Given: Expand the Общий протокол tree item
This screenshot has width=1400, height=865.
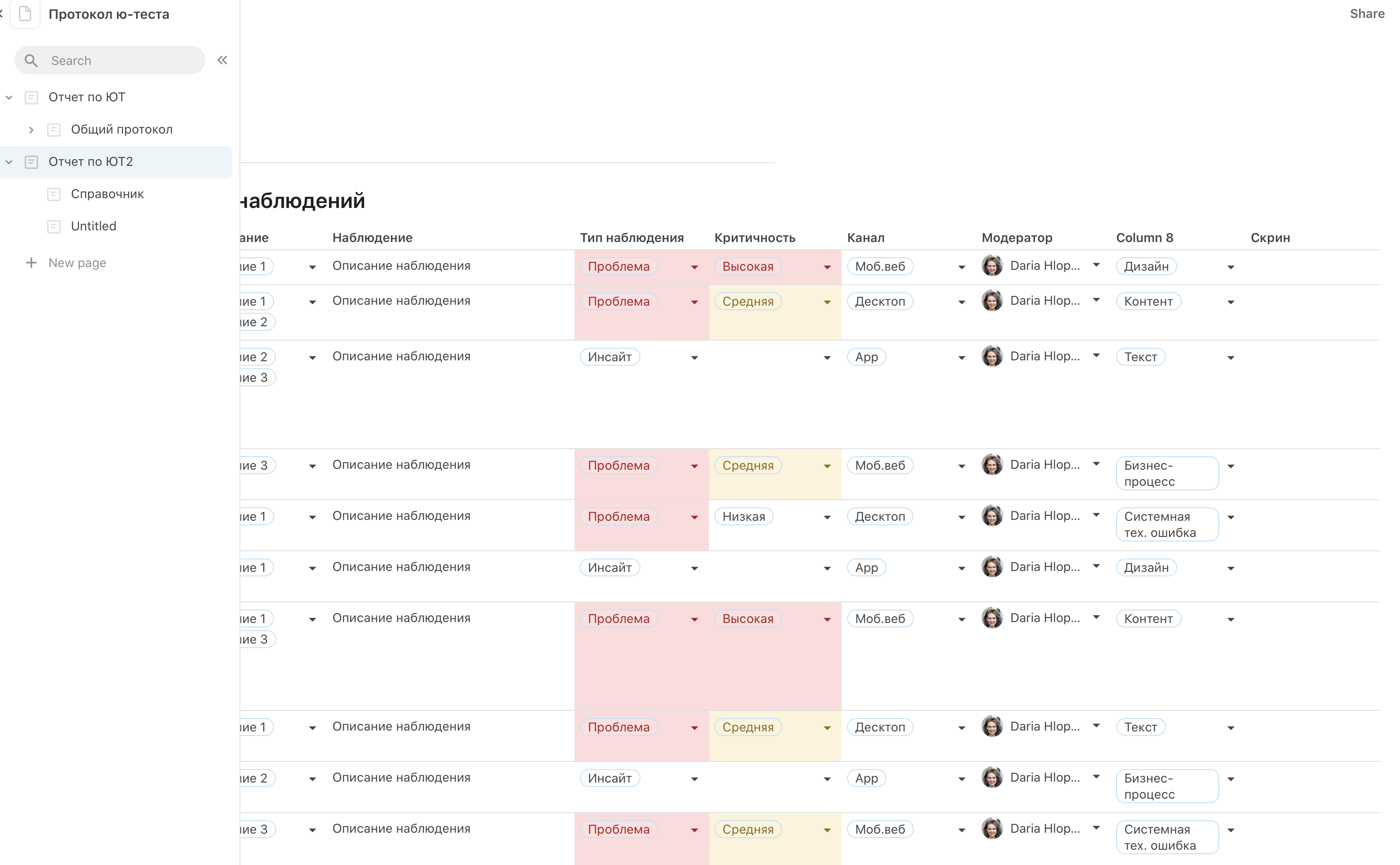Looking at the screenshot, I should coord(31,130).
